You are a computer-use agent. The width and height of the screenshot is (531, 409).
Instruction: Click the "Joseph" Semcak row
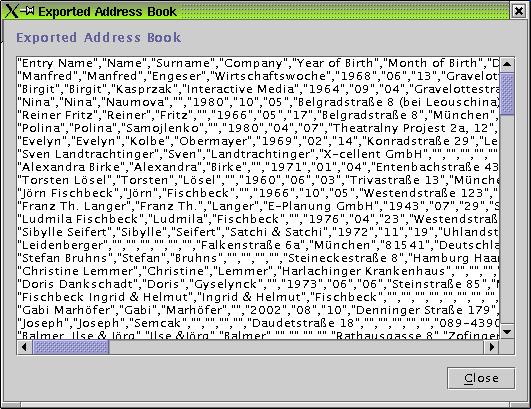pyautogui.click(x=258, y=323)
